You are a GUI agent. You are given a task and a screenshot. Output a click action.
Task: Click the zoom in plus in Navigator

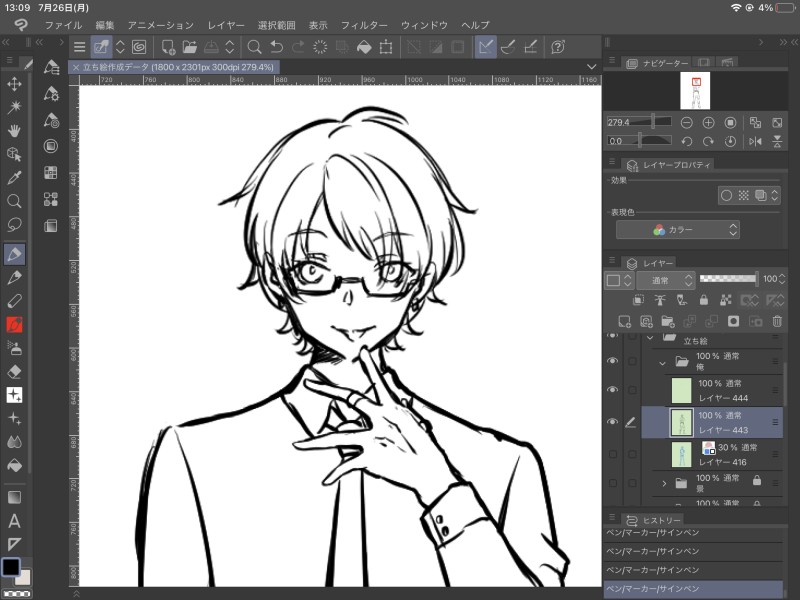coord(708,122)
